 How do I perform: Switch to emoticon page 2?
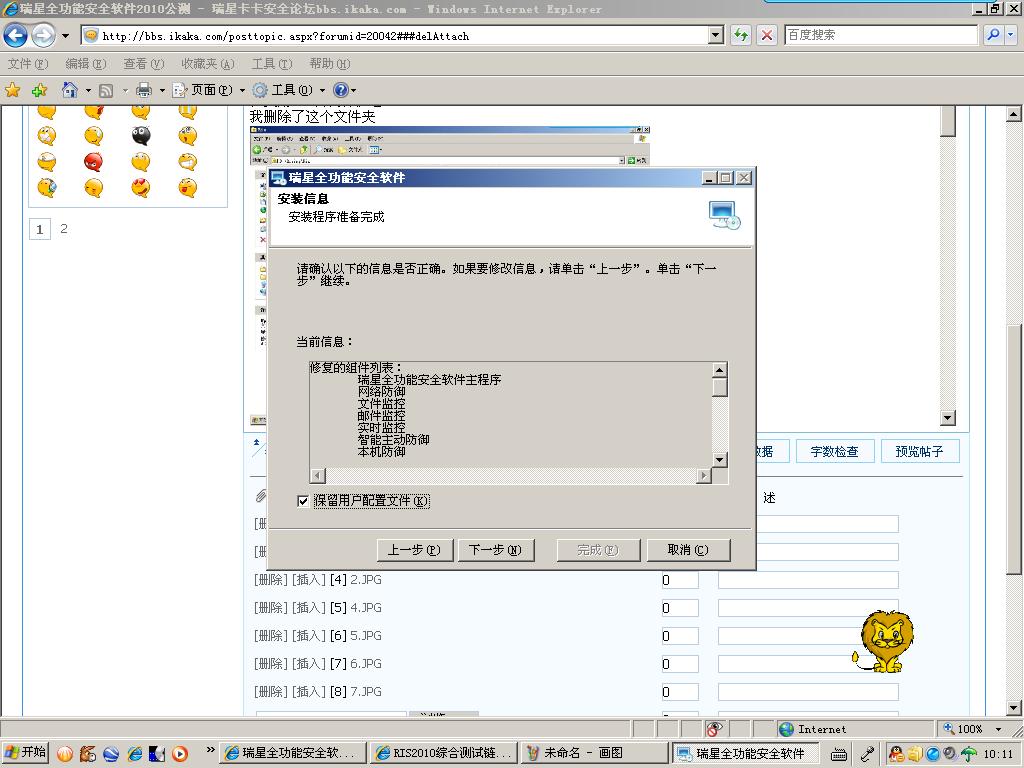pyautogui.click(x=64, y=229)
